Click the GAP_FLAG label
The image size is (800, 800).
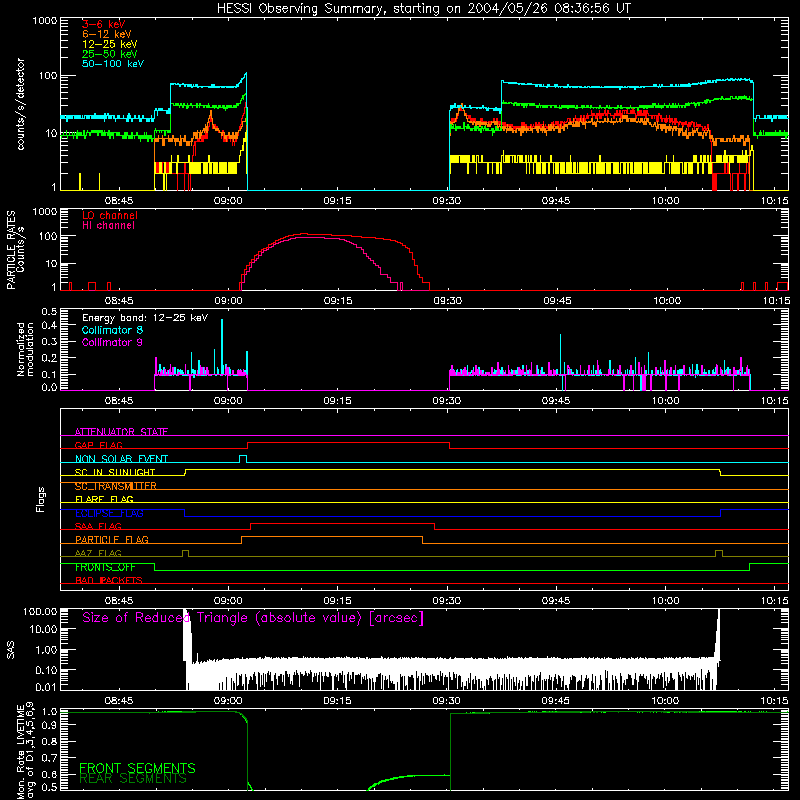(98, 445)
